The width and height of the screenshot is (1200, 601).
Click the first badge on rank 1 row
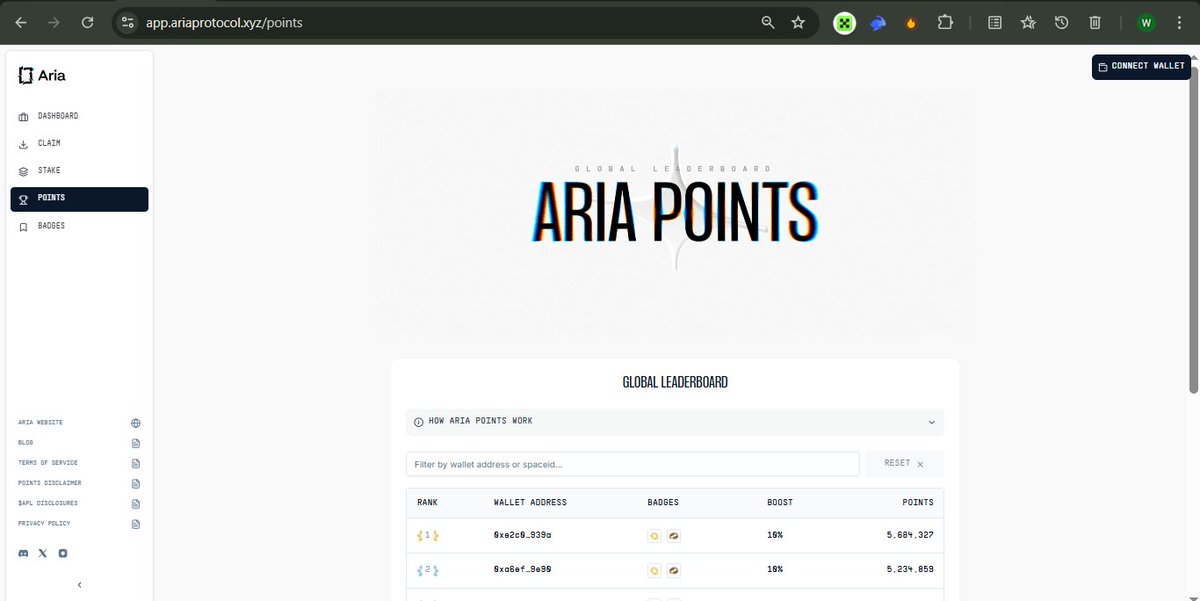(x=655, y=535)
